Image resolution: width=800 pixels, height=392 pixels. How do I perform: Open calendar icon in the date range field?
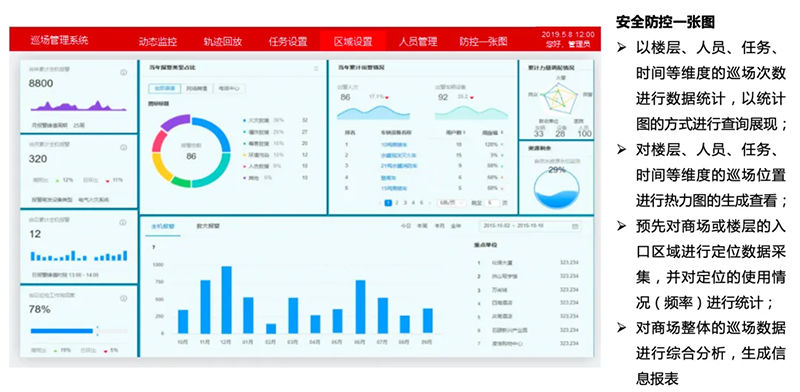[x=575, y=226]
